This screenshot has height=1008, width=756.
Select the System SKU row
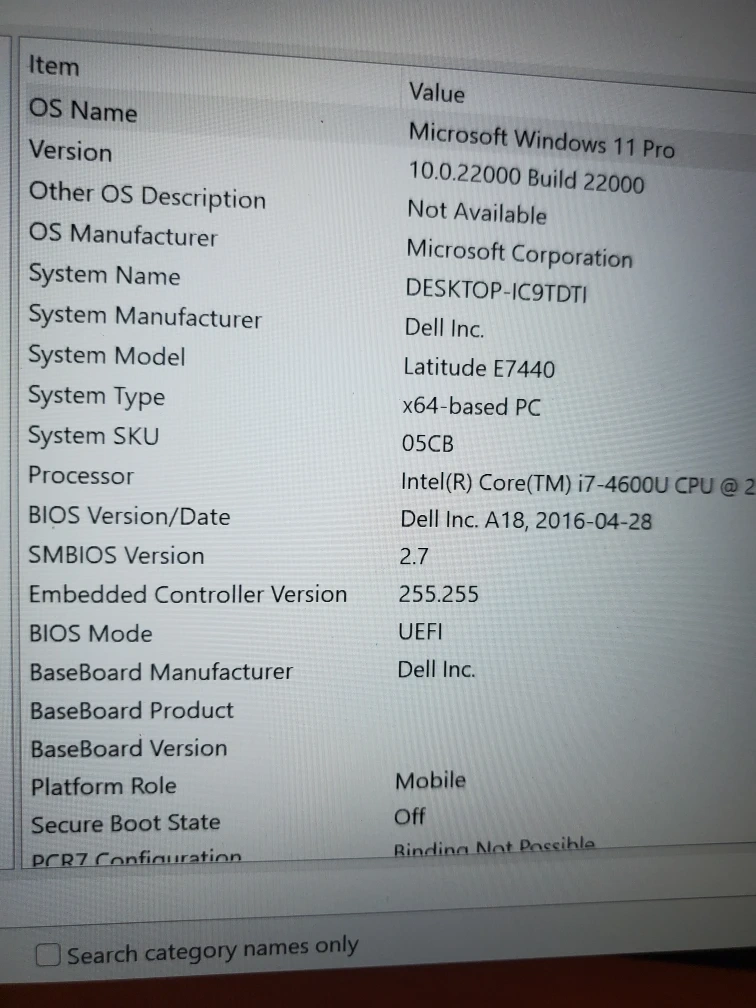pyautogui.click(x=93, y=436)
